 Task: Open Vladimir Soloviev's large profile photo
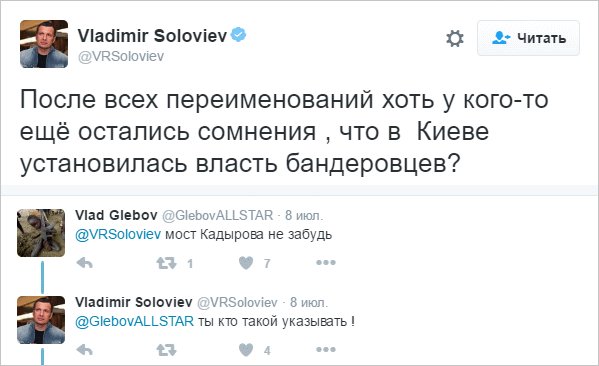(x=44, y=44)
